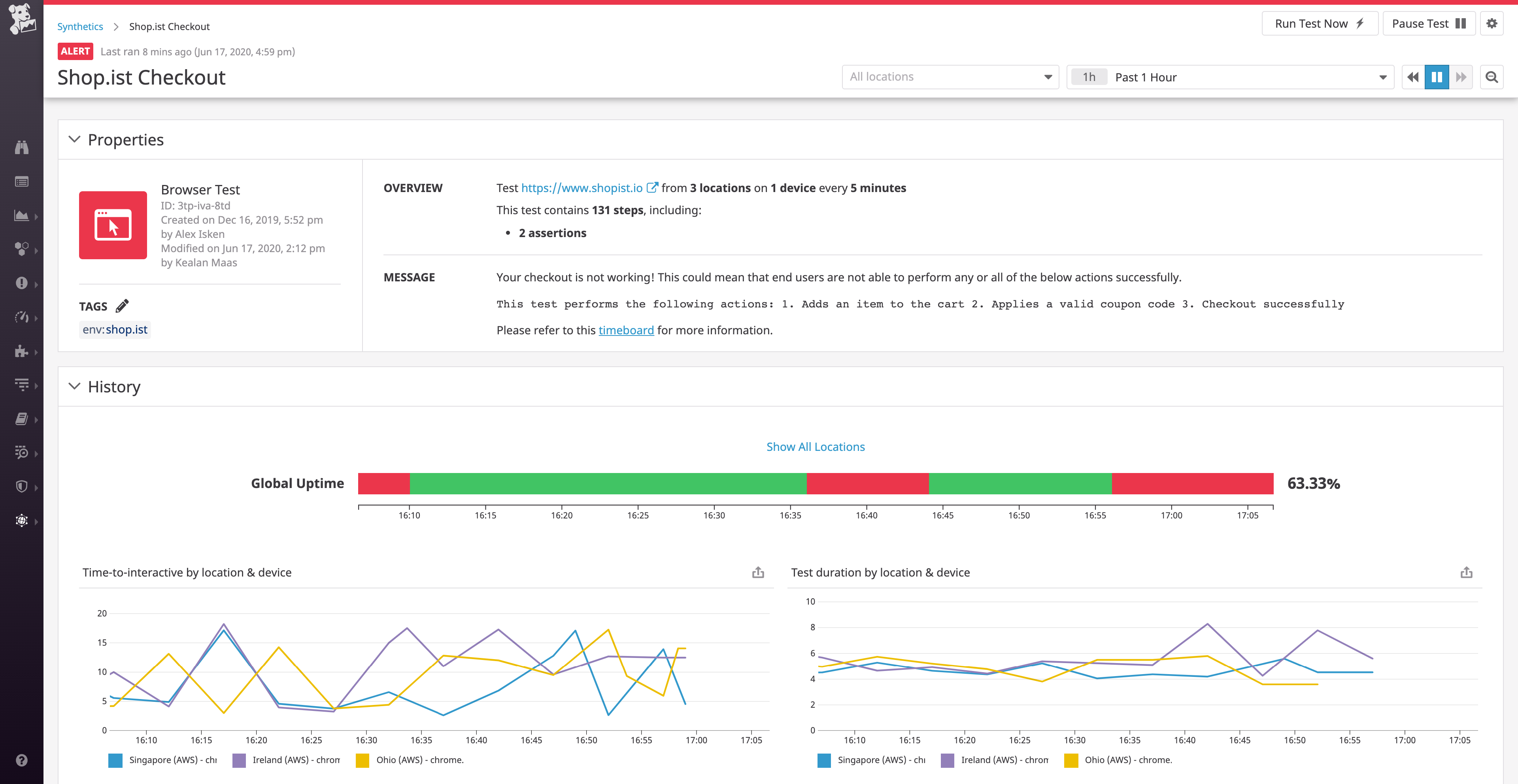1518x784 pixels.
Task: Click the Integrations puzzle icon in sidebar
Action: (23, 351)
